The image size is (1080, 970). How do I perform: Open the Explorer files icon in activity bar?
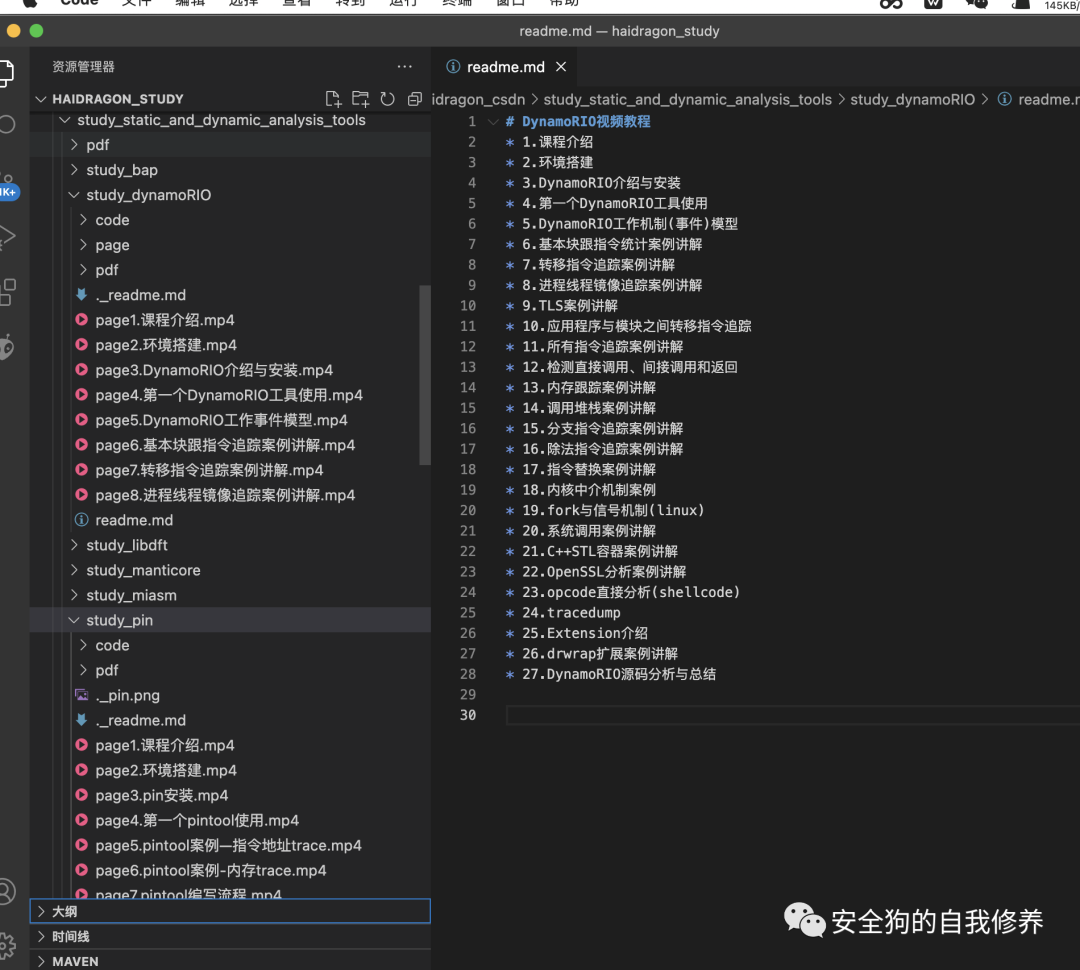coord(6,73)
